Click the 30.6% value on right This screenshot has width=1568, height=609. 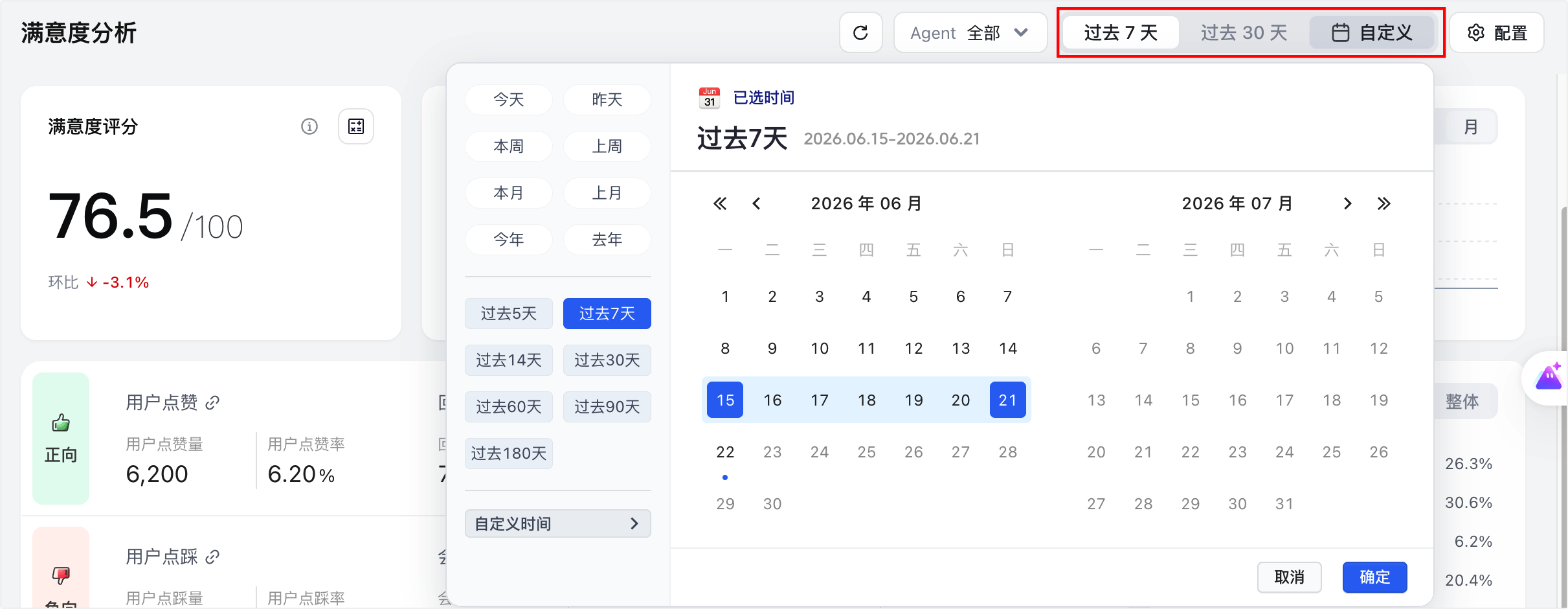coord(1468,503)
